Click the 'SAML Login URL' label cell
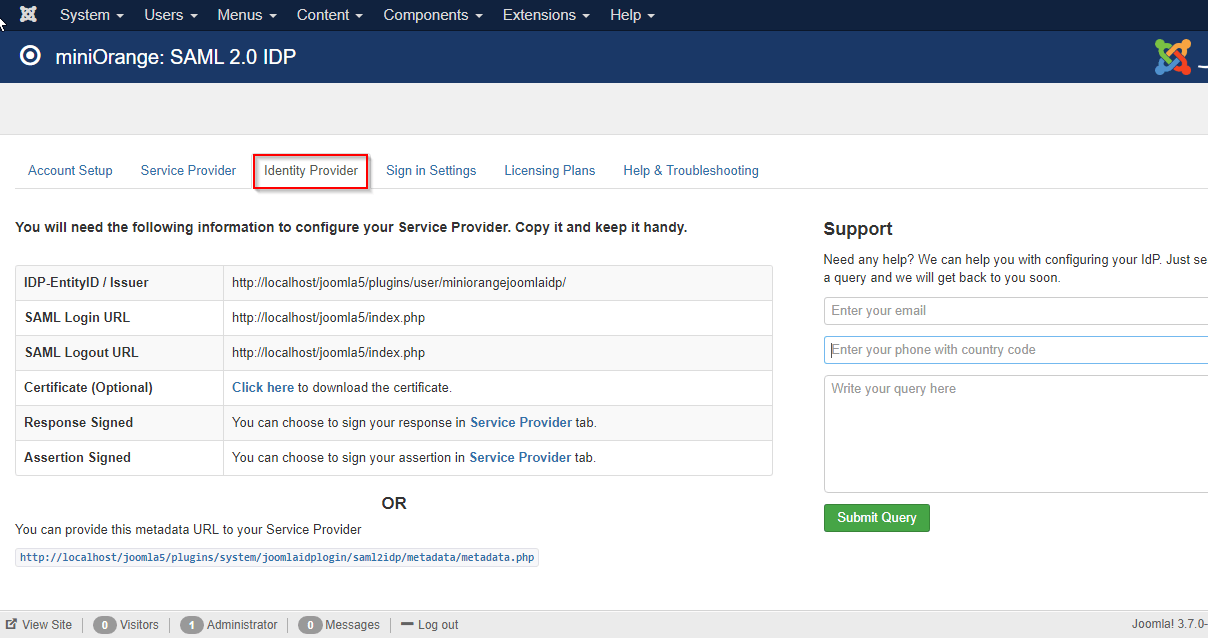This screenshot has height=638, width=1208. click(120, 318)
